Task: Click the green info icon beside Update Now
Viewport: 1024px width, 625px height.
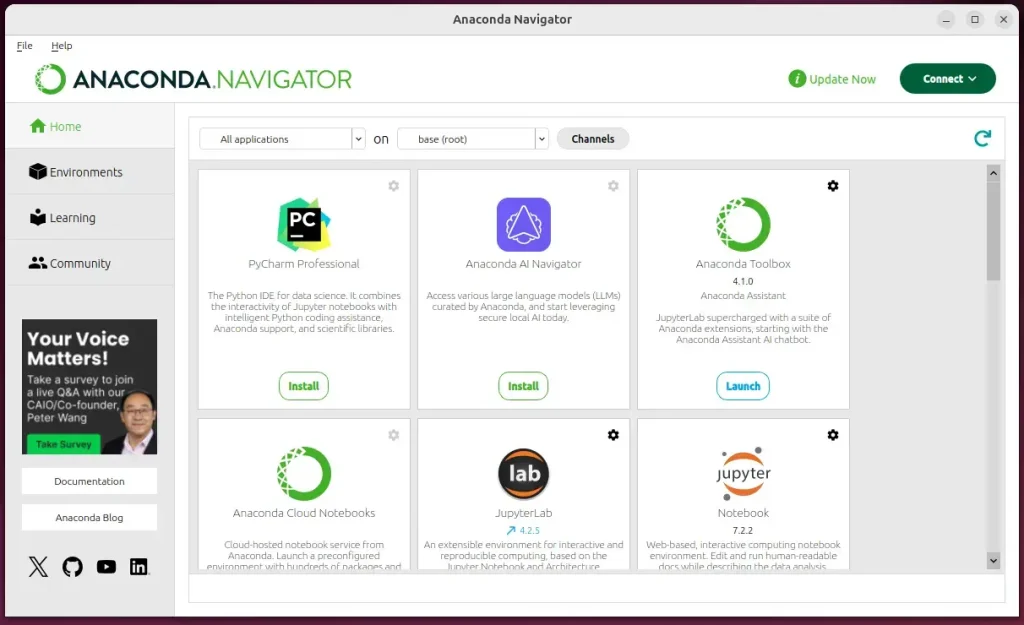Action: 797,79
